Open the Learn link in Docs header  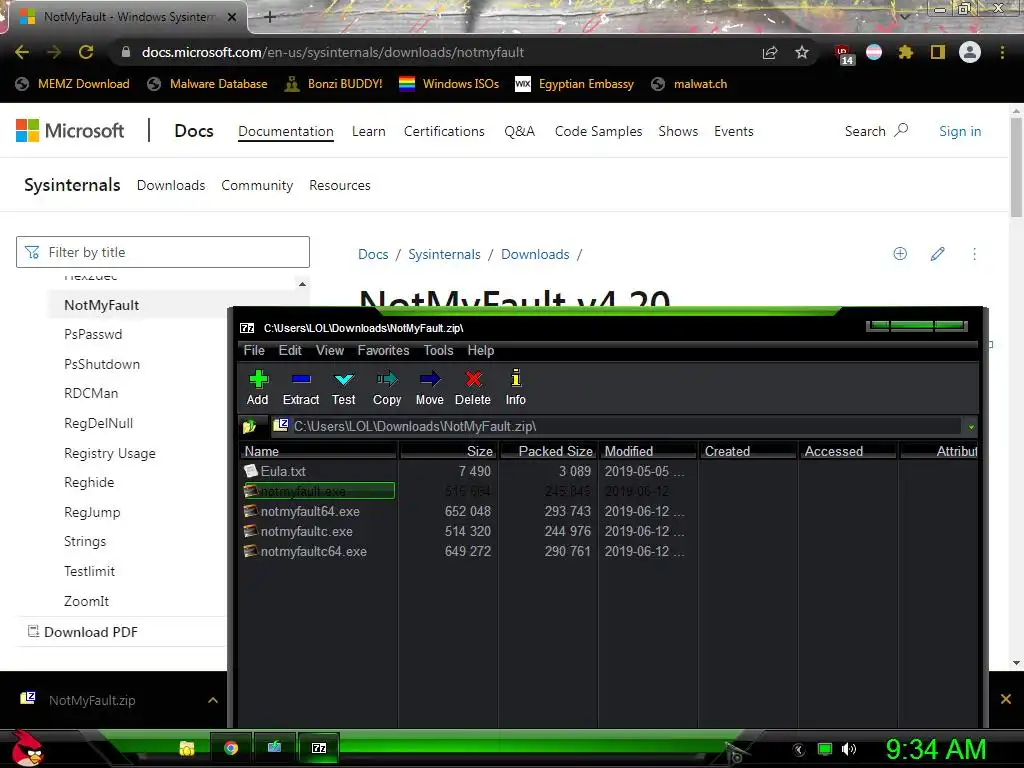[x=368, y=131]
